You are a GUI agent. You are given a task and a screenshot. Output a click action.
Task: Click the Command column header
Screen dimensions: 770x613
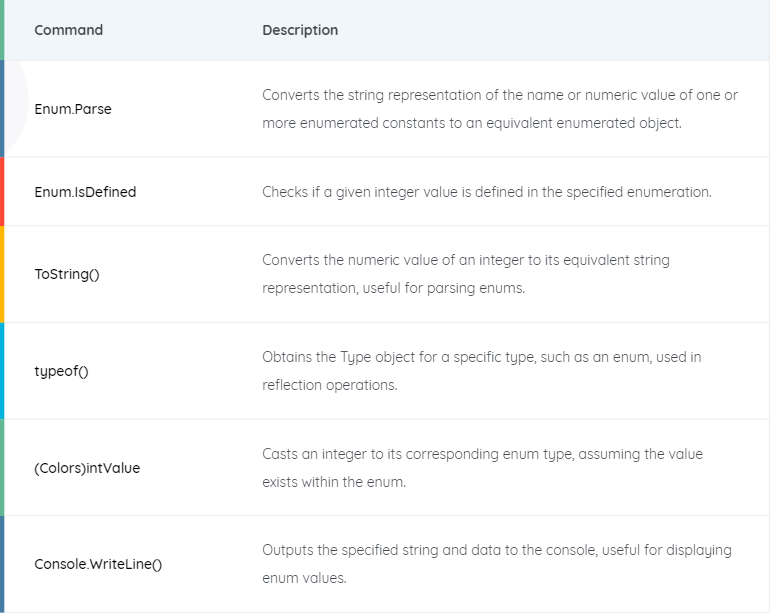point(68,30)
